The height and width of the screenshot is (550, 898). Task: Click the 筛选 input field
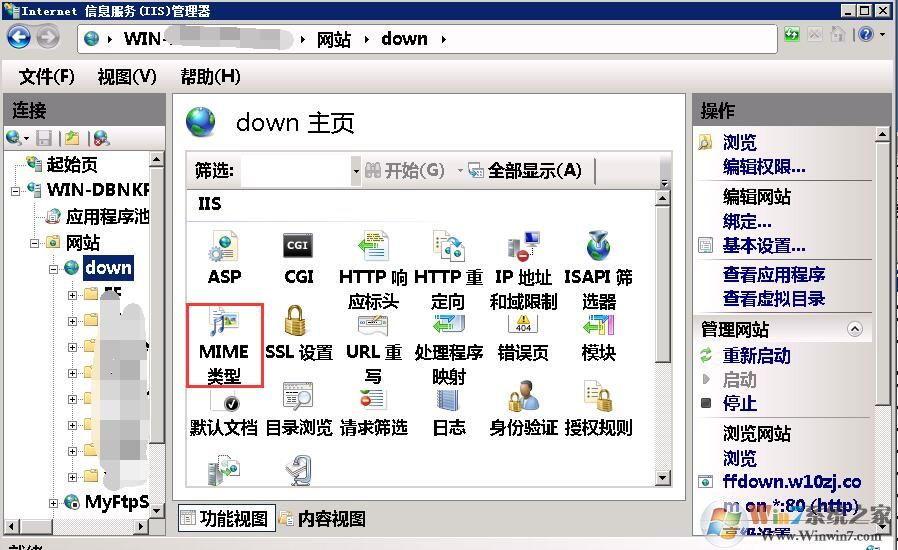[296, 171]
